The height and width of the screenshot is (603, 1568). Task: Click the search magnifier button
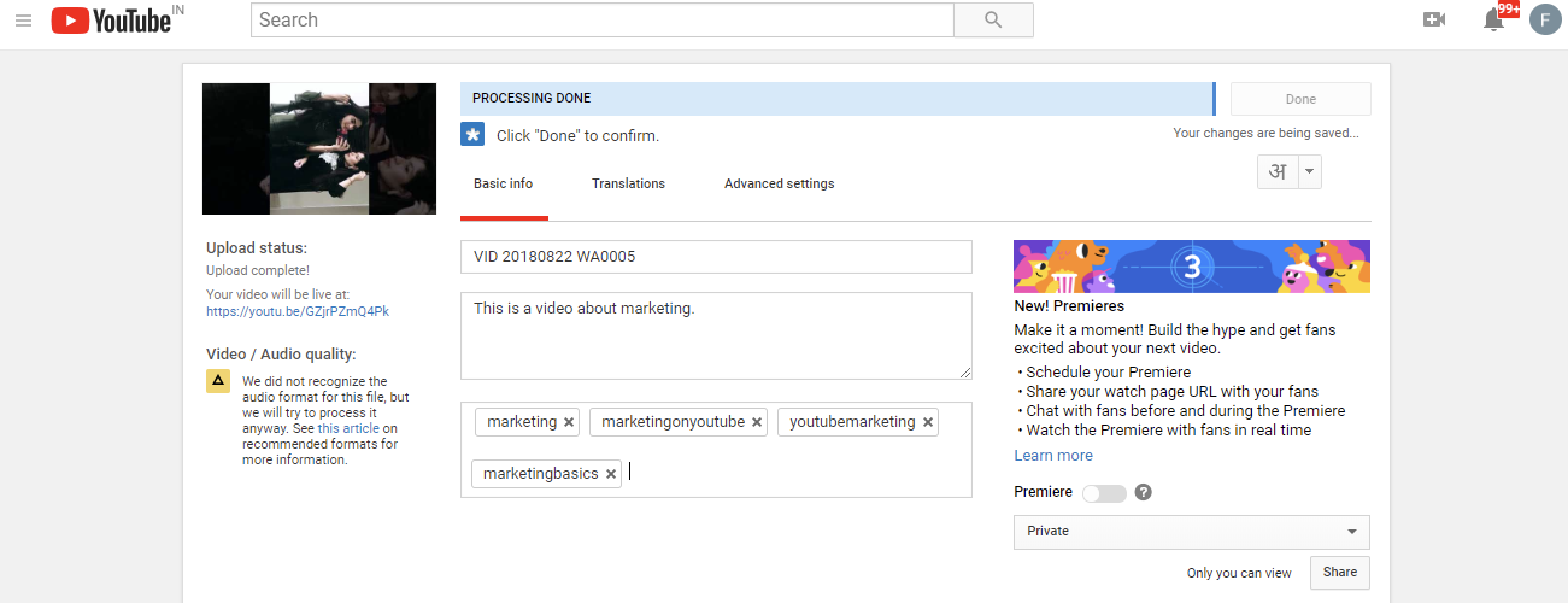(993, 20)
